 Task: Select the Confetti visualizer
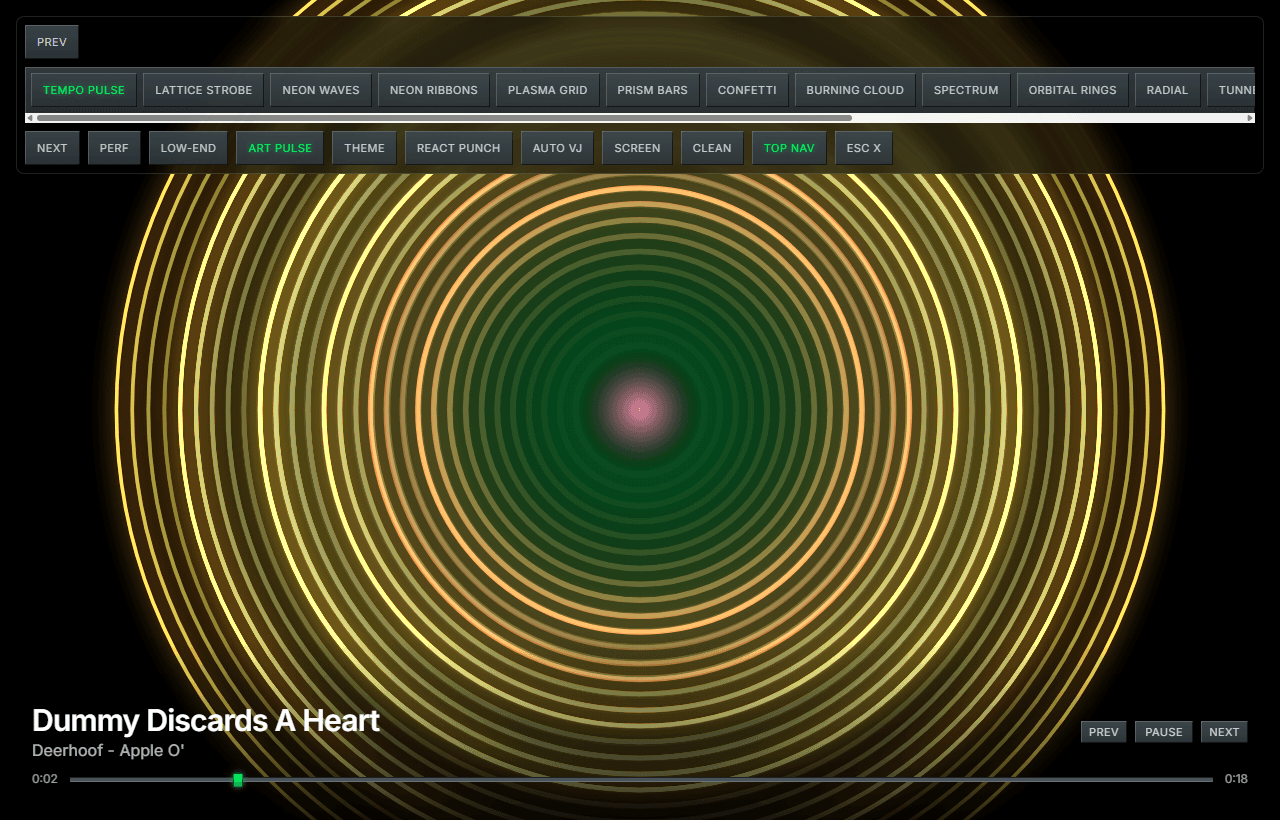coord(747,90)
